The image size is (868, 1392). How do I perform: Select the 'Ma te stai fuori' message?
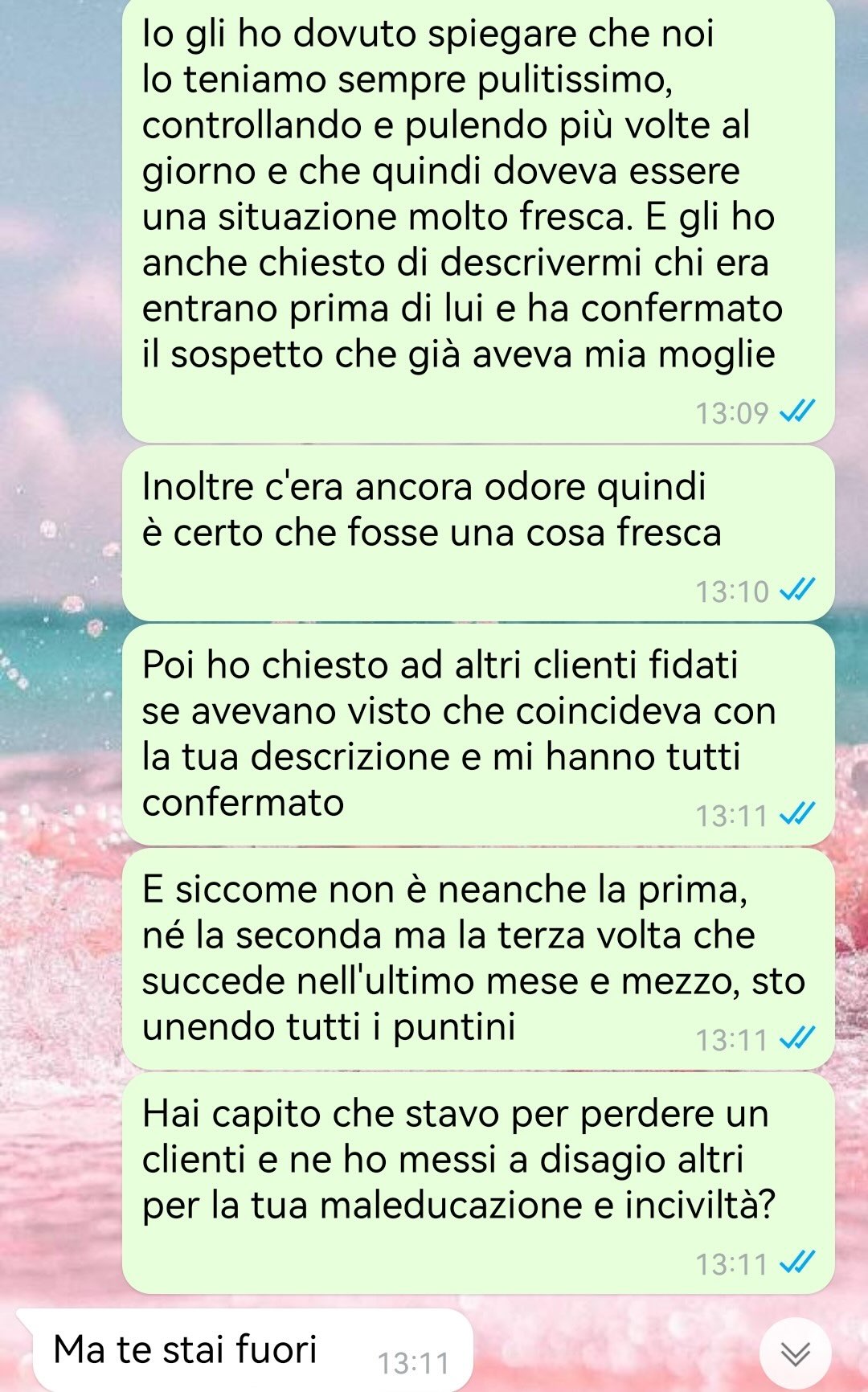point(244,1350)
